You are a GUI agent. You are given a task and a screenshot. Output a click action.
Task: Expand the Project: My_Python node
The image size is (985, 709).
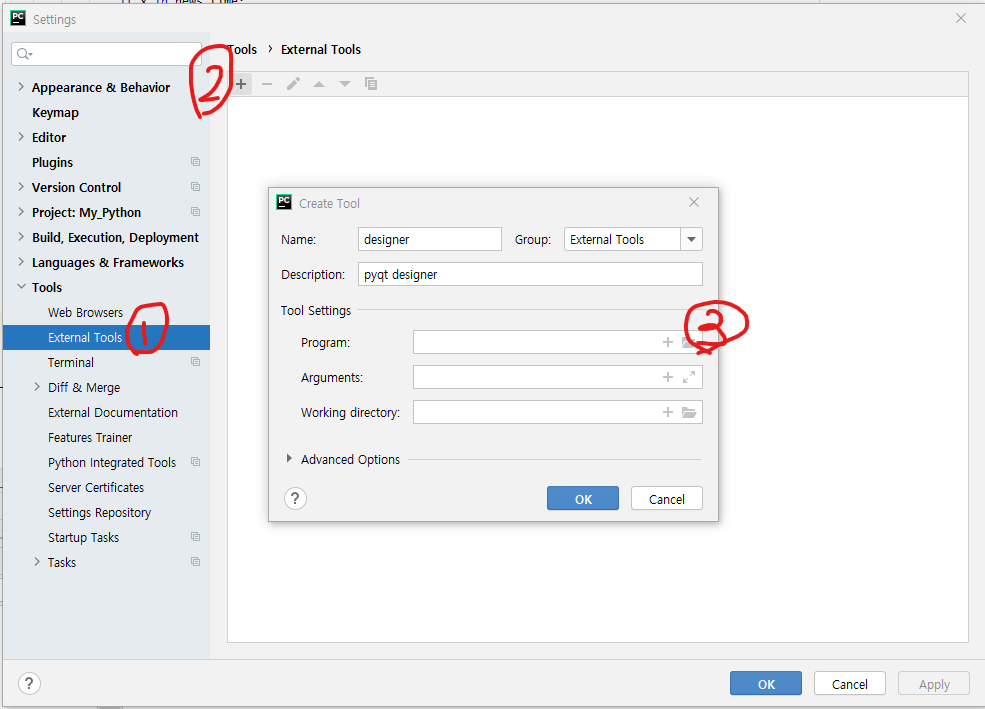(x=21, y=212)
